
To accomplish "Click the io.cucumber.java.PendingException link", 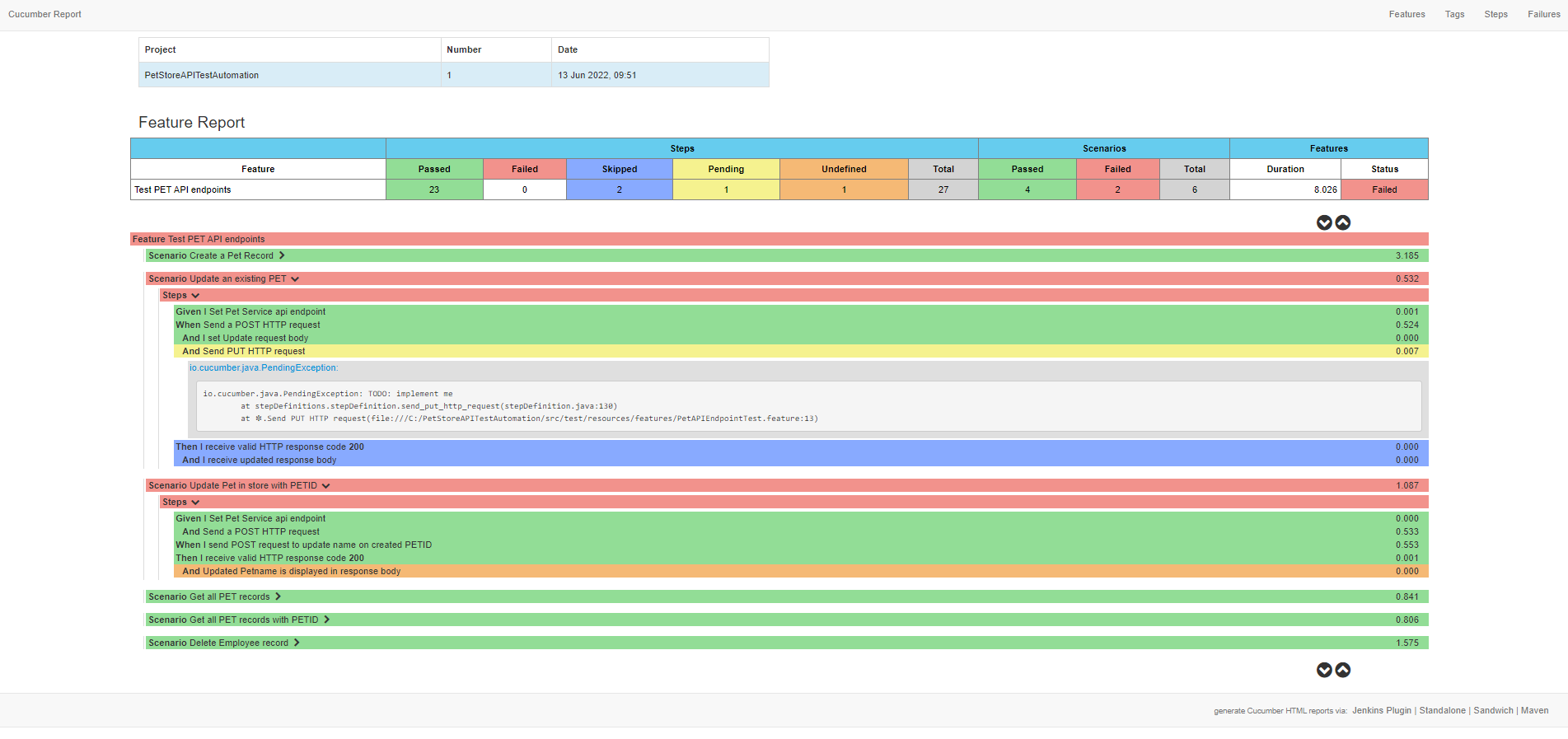I will click(264, 367).
